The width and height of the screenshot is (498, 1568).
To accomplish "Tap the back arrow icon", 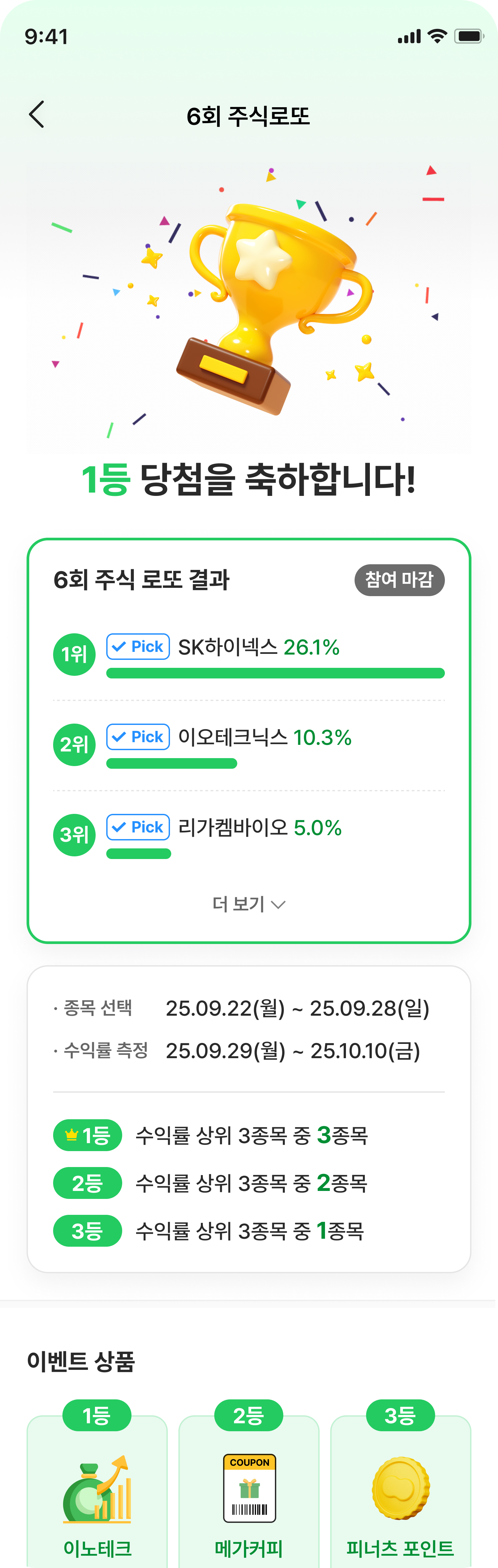I will 37,115.
